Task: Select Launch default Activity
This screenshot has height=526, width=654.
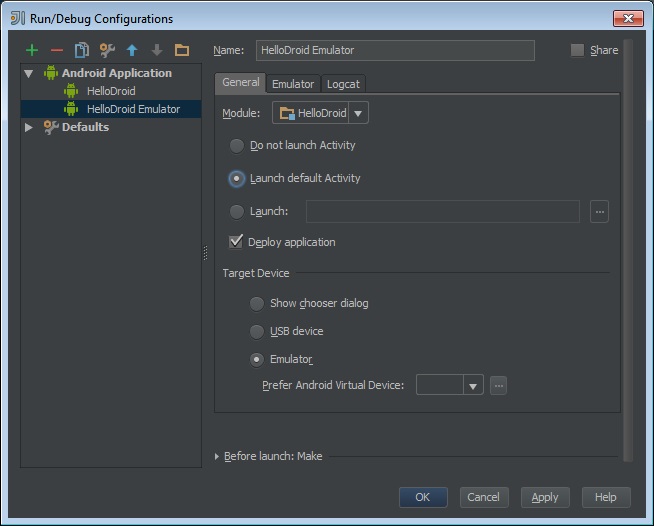Action: [237, 179]
